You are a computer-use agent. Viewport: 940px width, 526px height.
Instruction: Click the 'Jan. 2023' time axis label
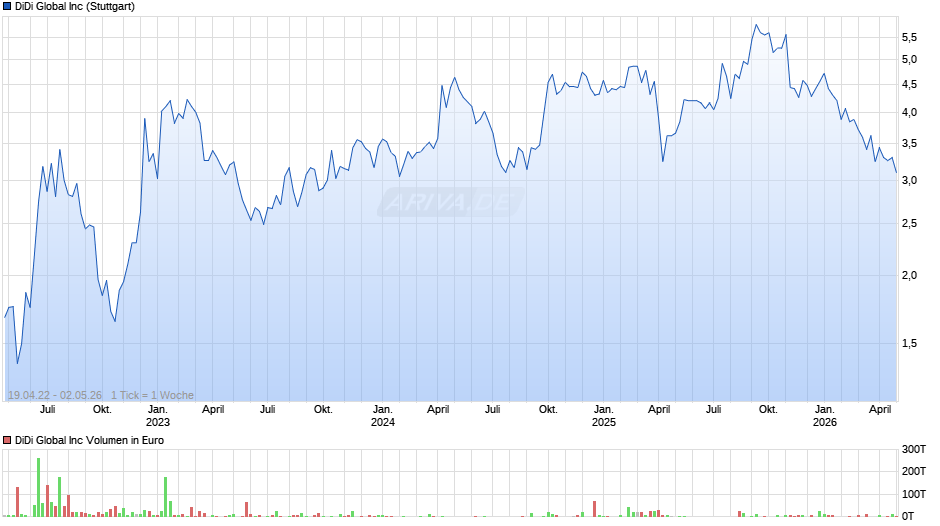[158, 416]
